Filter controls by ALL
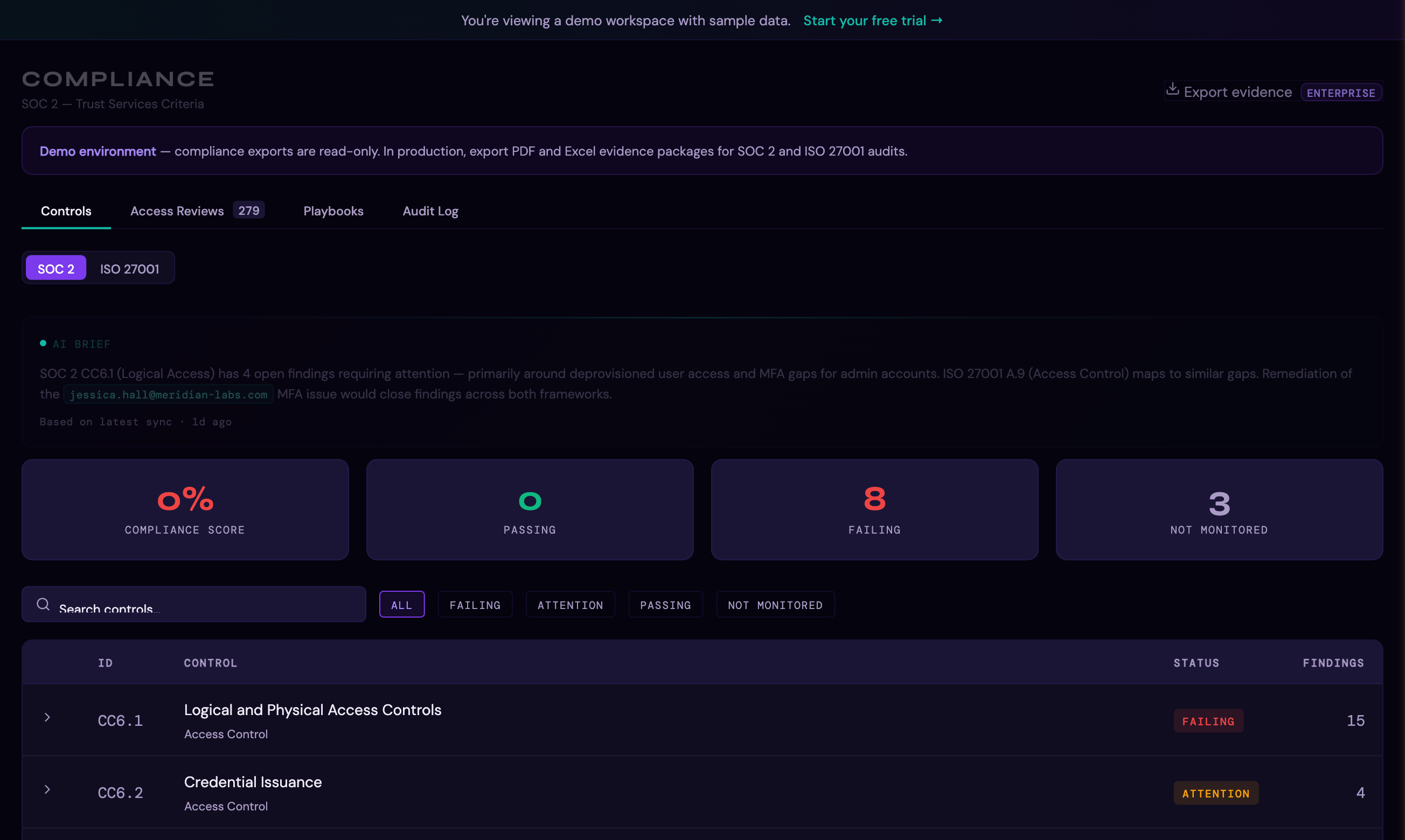 point(402,605)
